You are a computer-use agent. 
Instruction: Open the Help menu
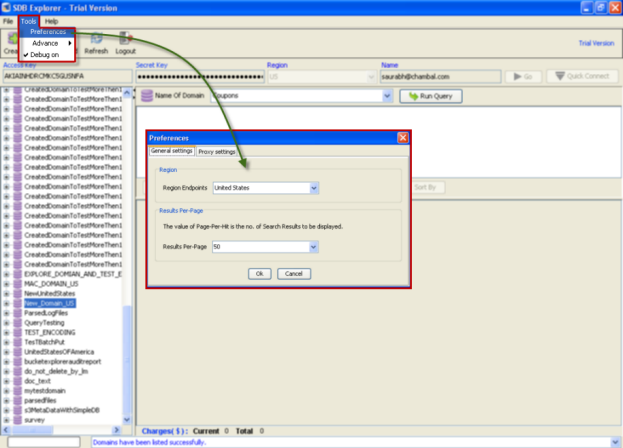[x=51, y=21]
